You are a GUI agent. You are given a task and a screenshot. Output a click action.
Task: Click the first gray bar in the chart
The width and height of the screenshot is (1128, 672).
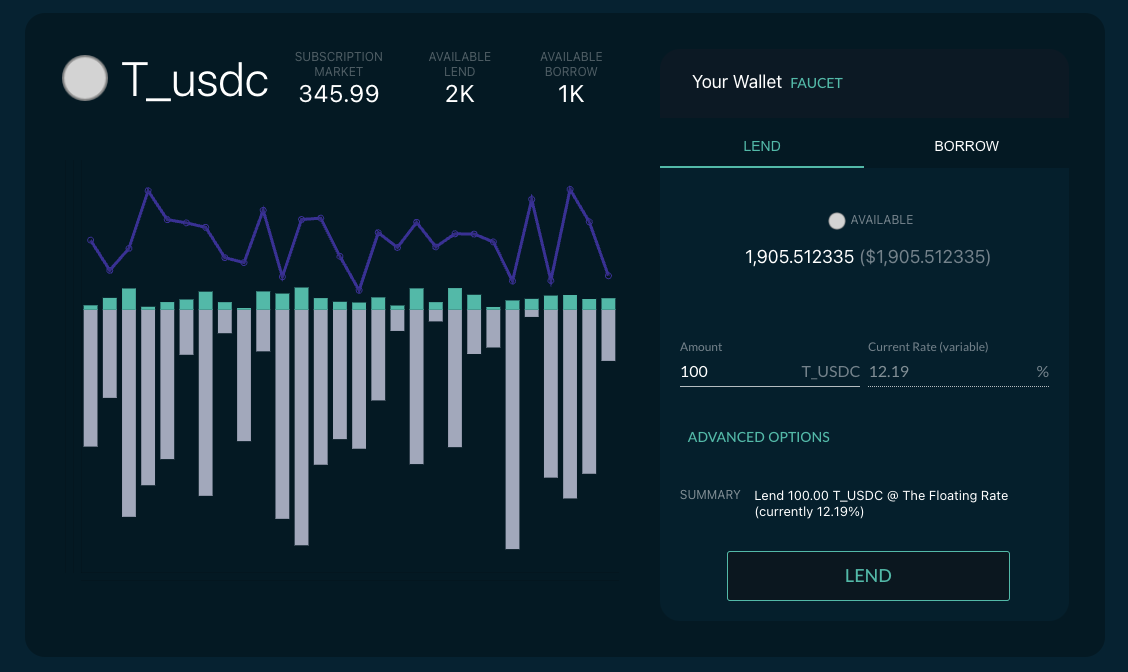pyautogui.click(x=91, y=378)
